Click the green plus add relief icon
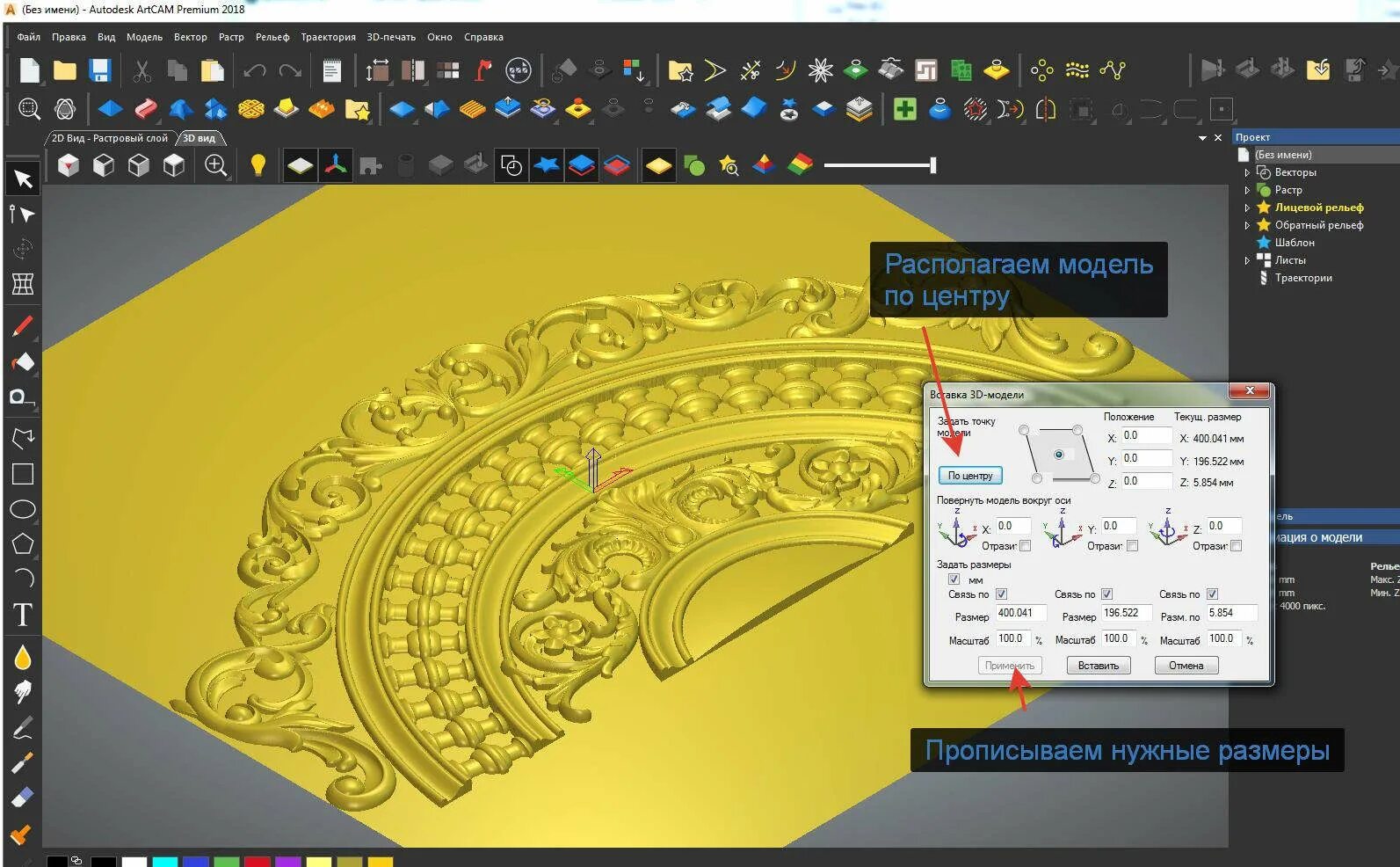The width and height of the screenshot is (1400, 867). tap(904, 109)
